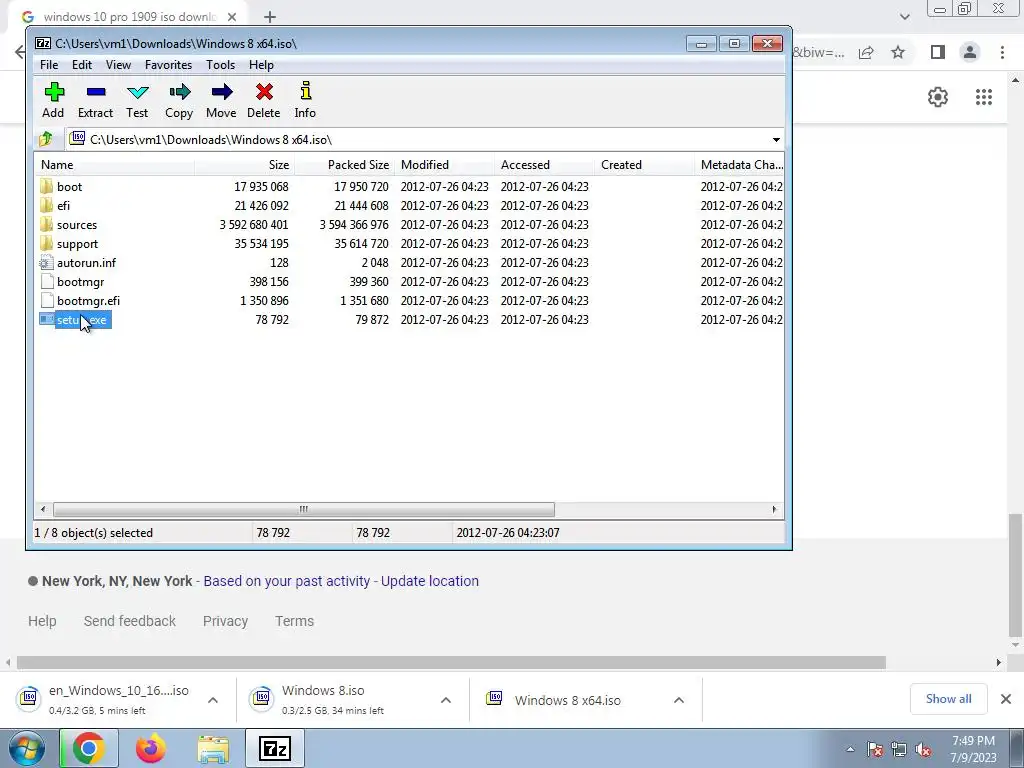Open the Windows Start button
1024x768 pixels.
click(x=26, y=748)
